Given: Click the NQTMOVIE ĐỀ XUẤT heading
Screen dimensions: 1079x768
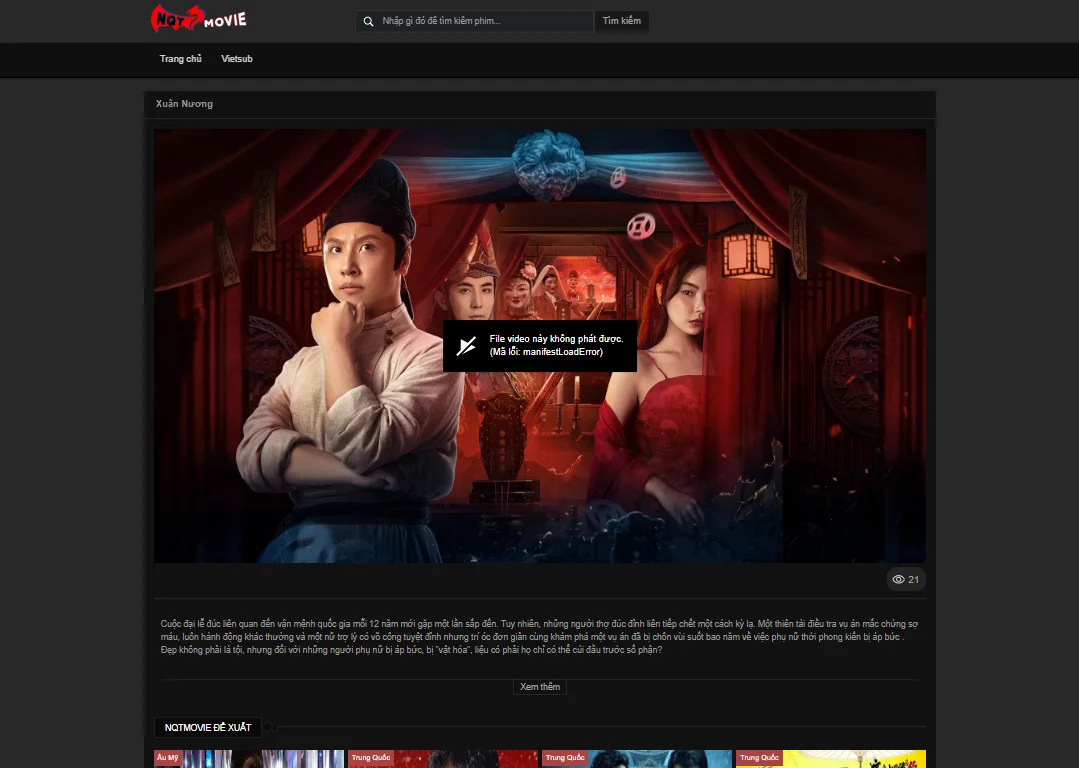Looking at the screenshot, I should (207, 727).
